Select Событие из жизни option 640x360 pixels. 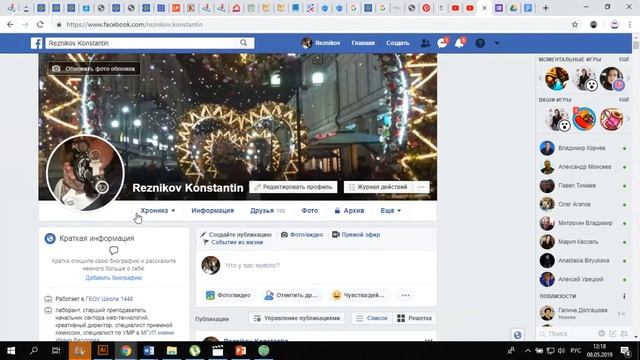pos(233,242)
